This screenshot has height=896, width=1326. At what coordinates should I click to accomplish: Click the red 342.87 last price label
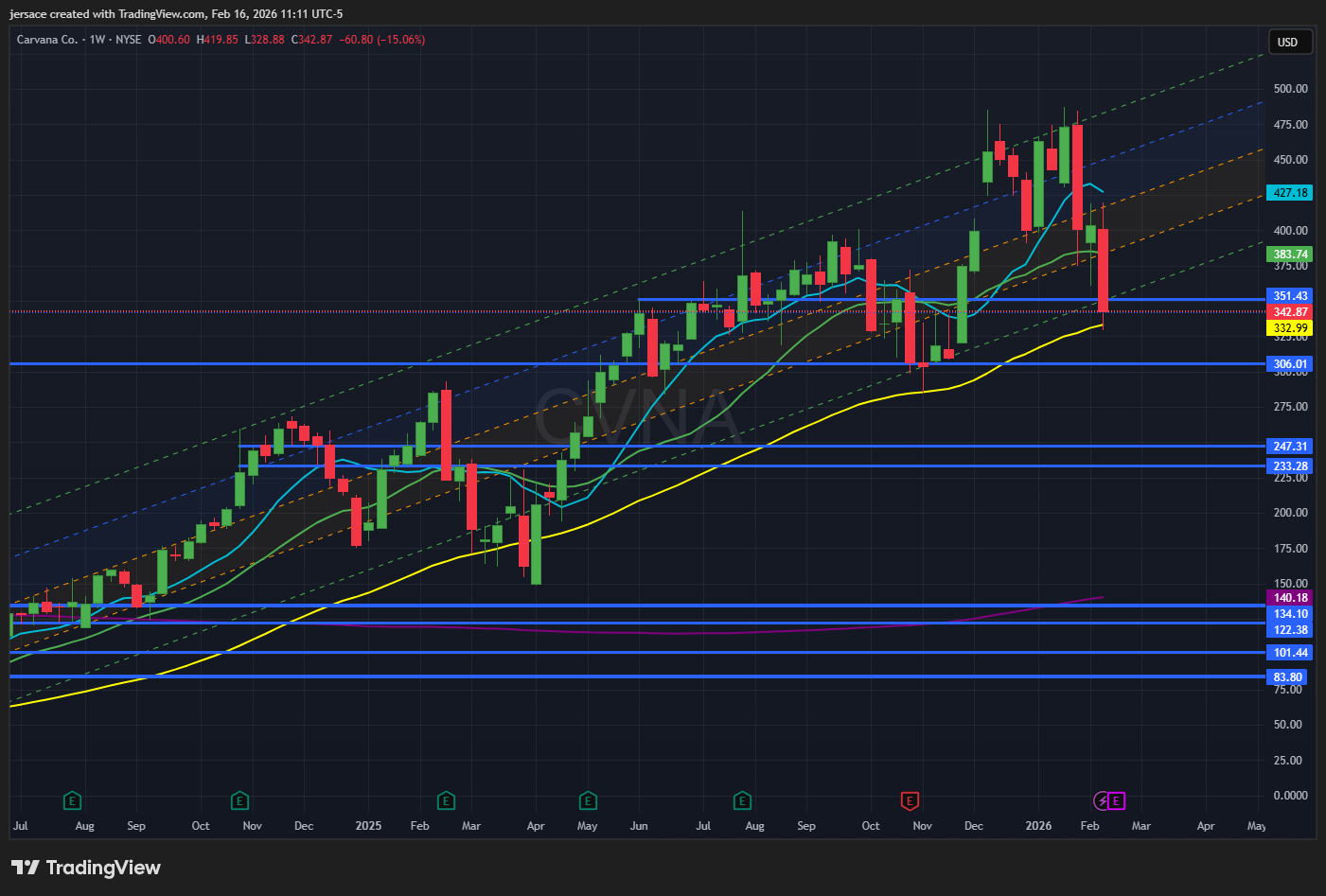click(x=1290, y=312)
